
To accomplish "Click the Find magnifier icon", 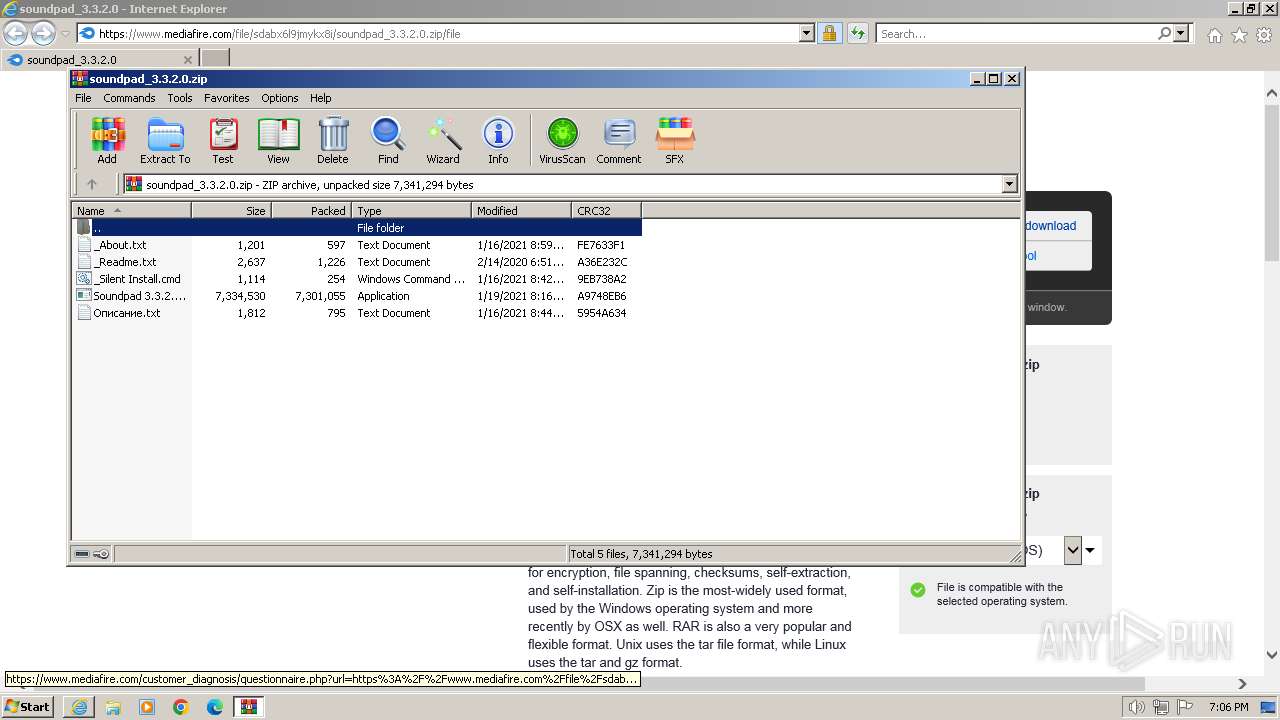I will coord(388,140).
